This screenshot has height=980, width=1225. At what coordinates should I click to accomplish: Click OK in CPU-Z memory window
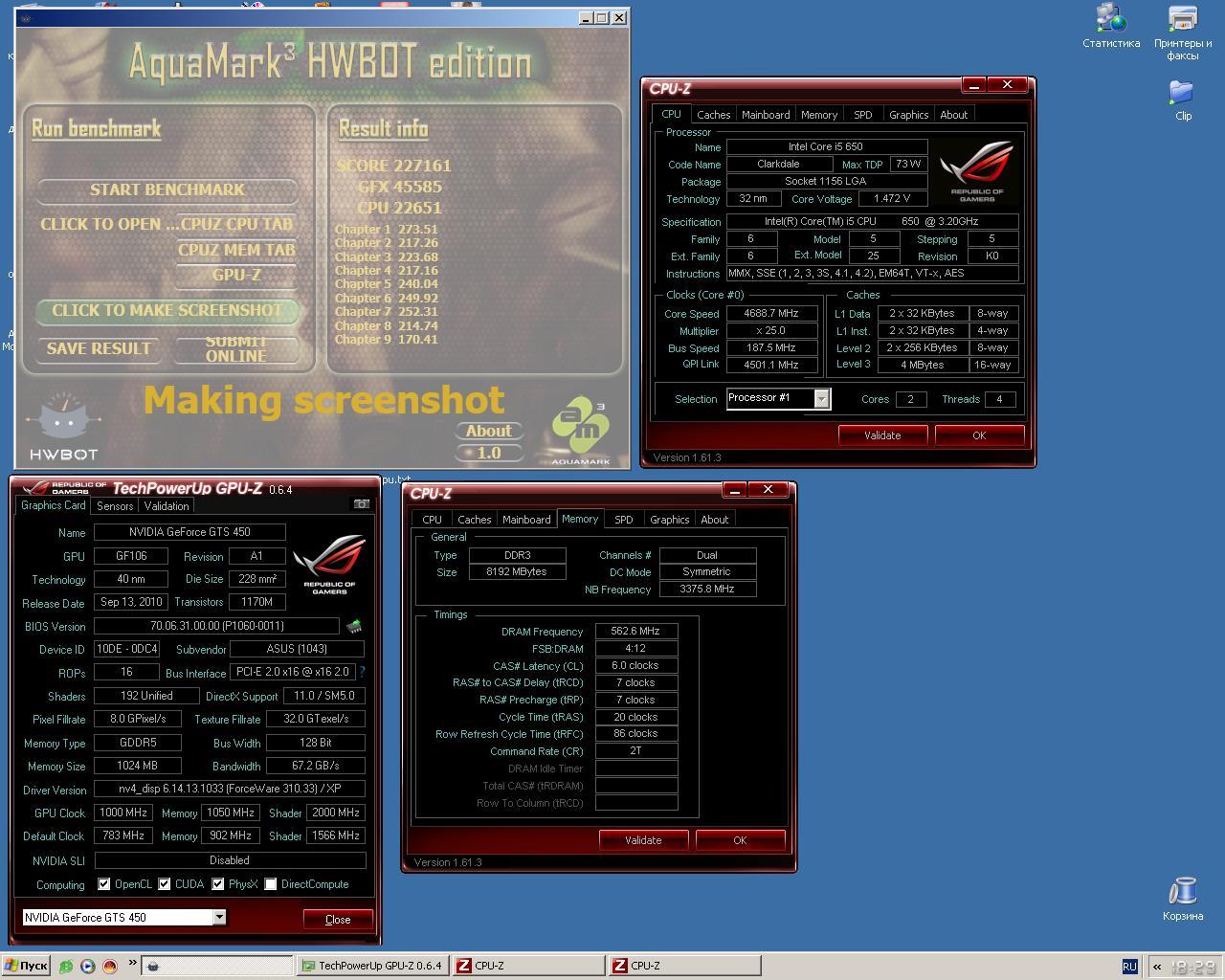740,840
